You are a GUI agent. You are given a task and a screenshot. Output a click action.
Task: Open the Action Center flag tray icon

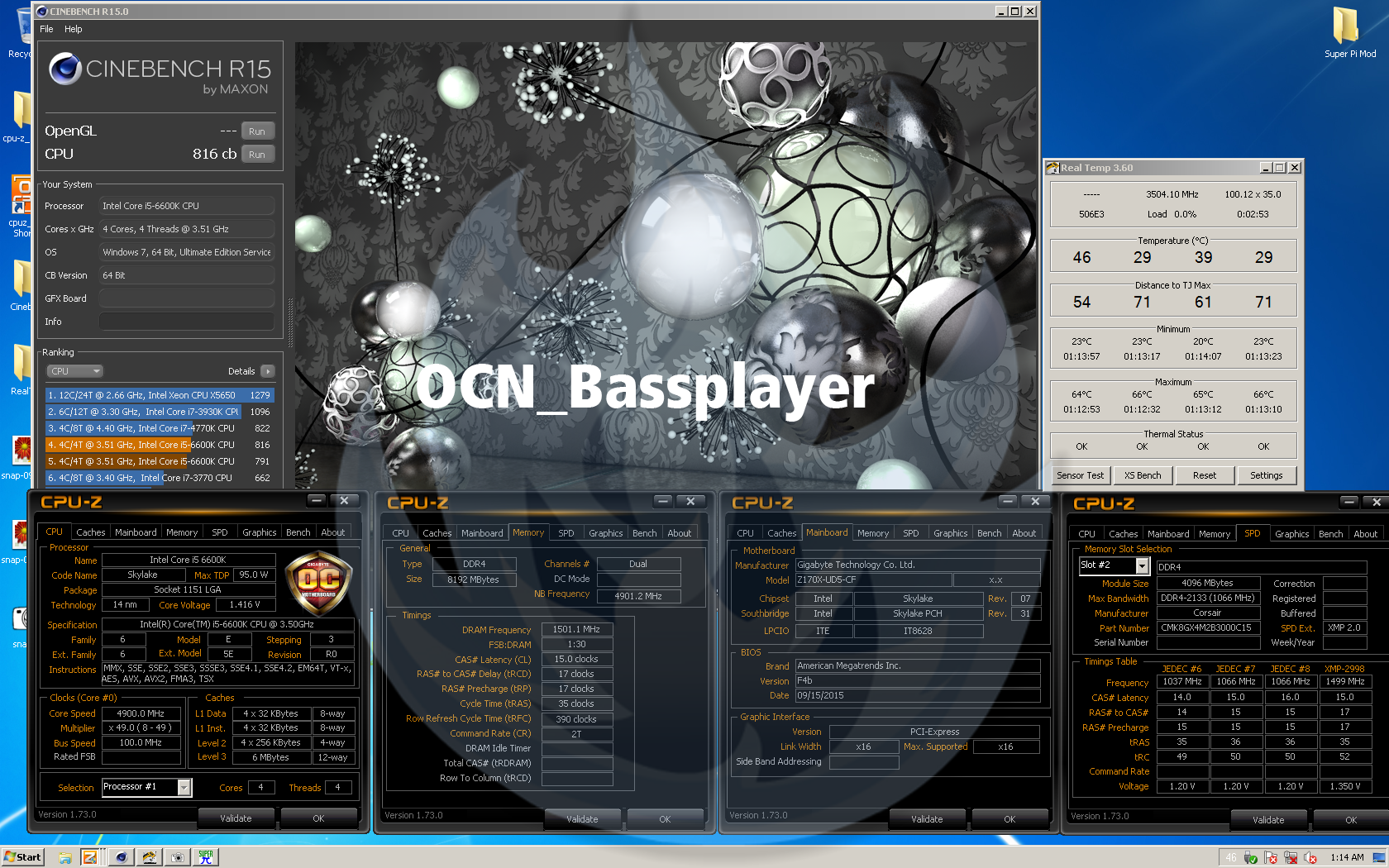[x=1271, y=858]
